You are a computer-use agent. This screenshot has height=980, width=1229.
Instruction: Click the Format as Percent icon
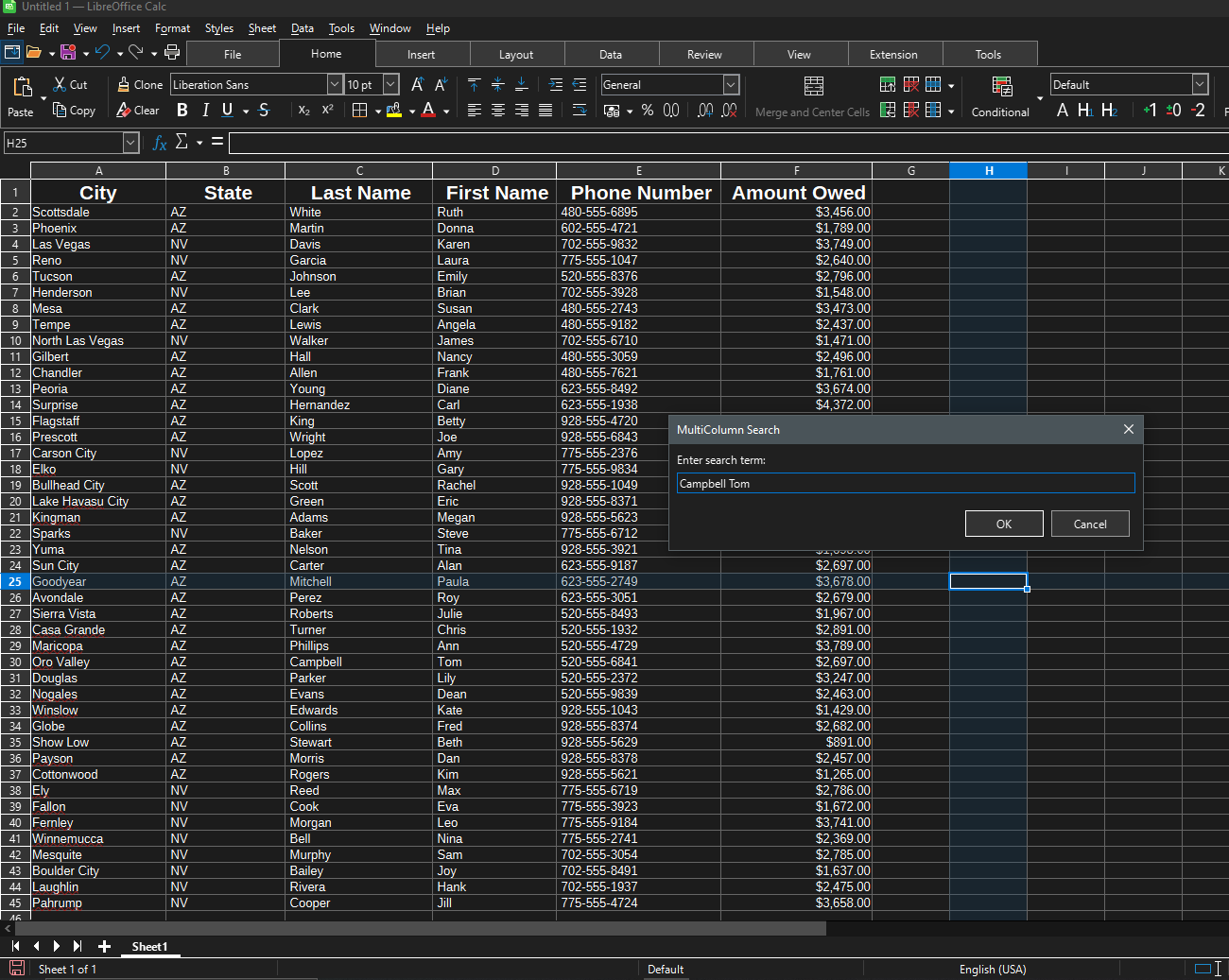(x=648, y=111)
